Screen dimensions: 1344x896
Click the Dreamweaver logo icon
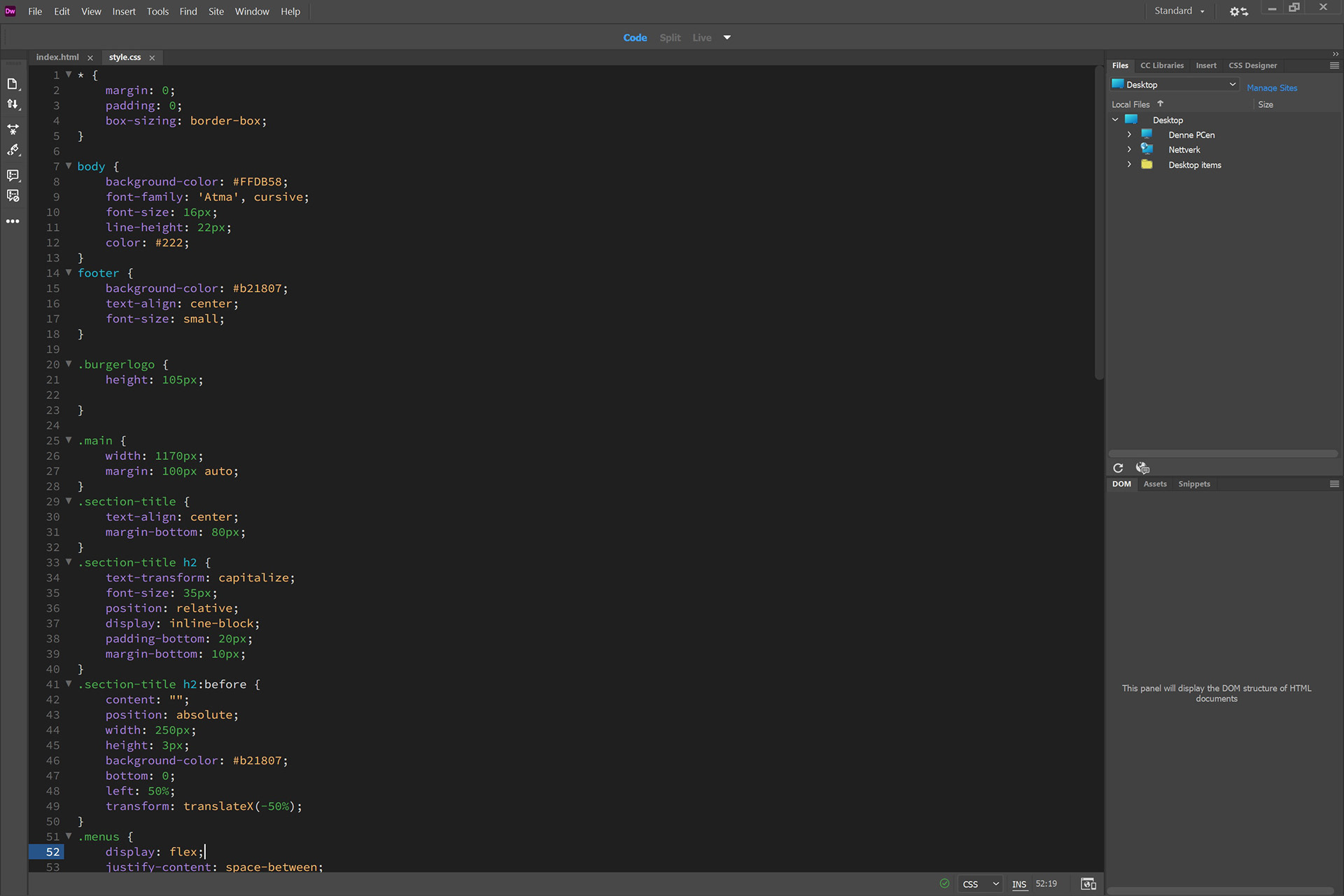pyautogui.click(x=10, y=11)
